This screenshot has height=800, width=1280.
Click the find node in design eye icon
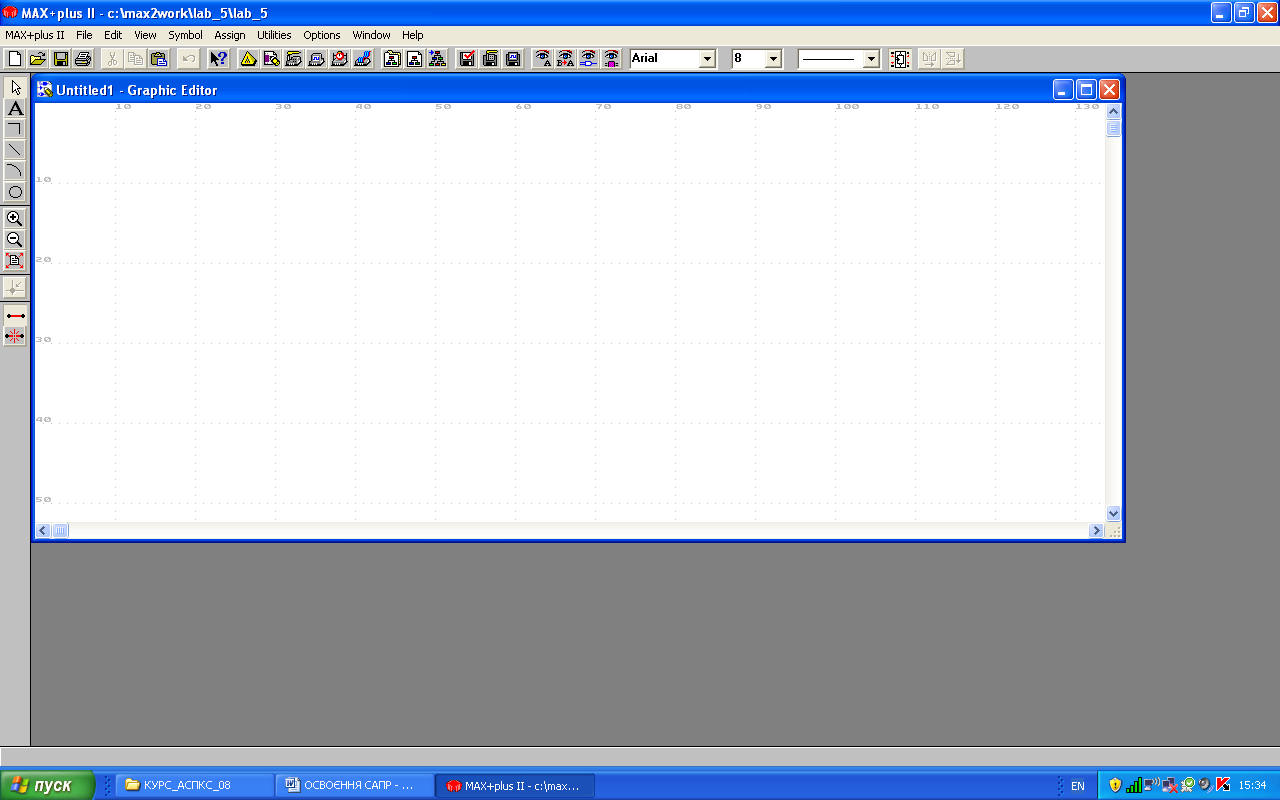[589, 59]
